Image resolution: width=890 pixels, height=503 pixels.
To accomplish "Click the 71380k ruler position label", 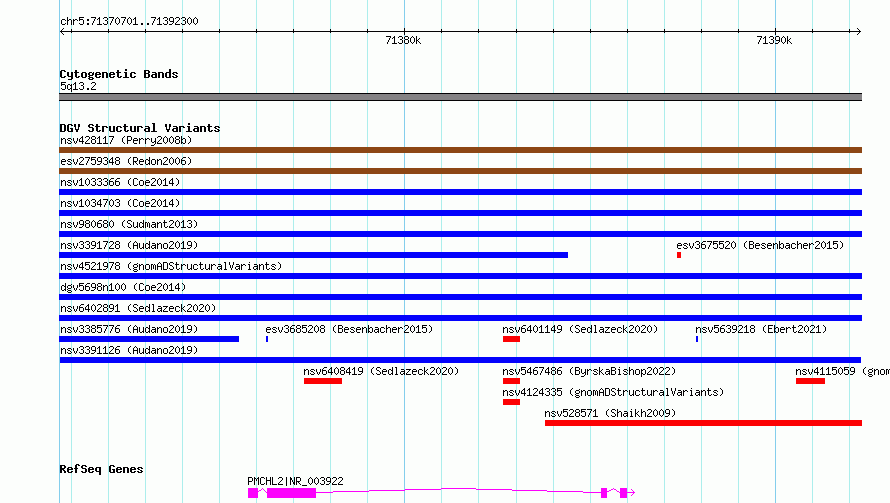I will pos(403,40).
